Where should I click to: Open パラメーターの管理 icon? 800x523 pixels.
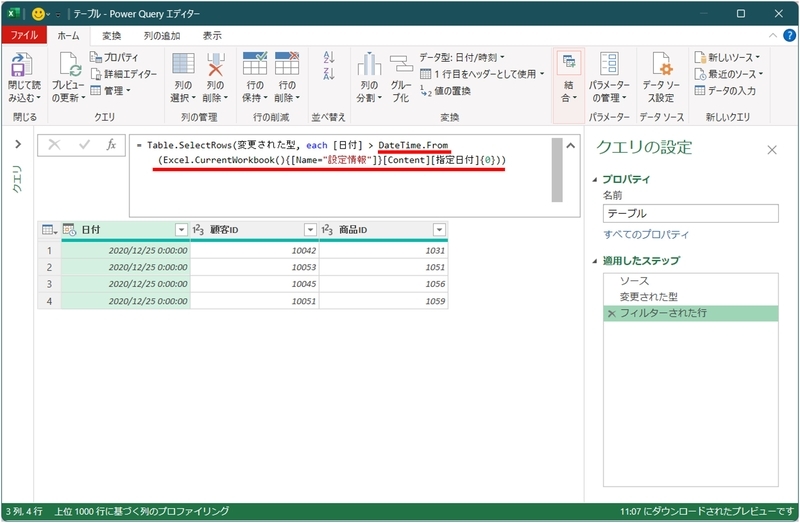[x=609, y=64]
